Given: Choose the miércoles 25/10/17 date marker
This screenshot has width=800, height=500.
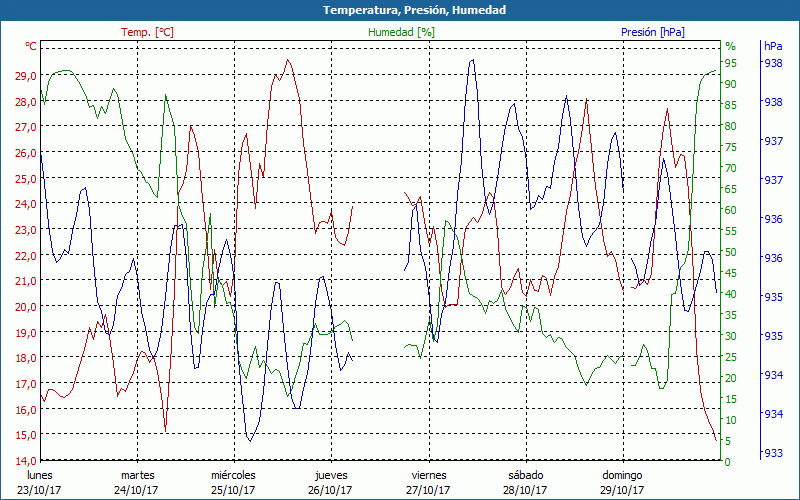Looking at the screenshot, I should [x=234, y=482].
